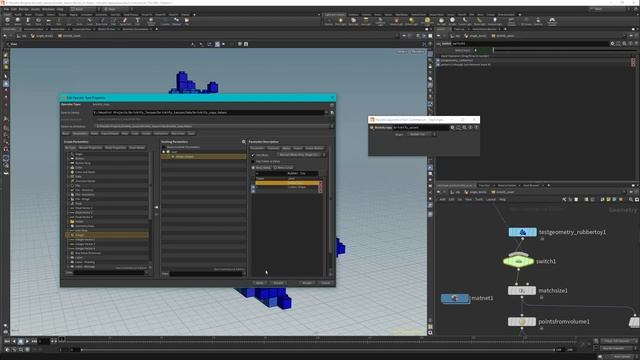The width and height of the screenshot is (640, 360).
Task: Click the matchsize1 node icon
Action: 522,291
